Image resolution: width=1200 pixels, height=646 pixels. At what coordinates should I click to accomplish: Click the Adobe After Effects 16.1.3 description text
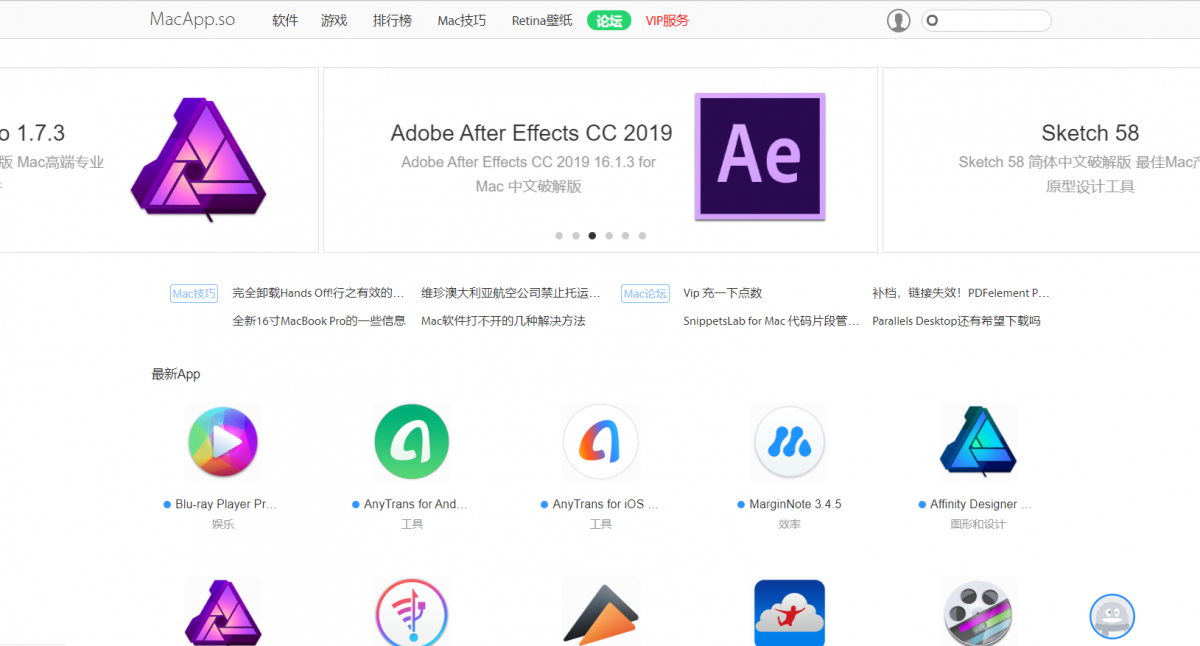tap(529, 174)
